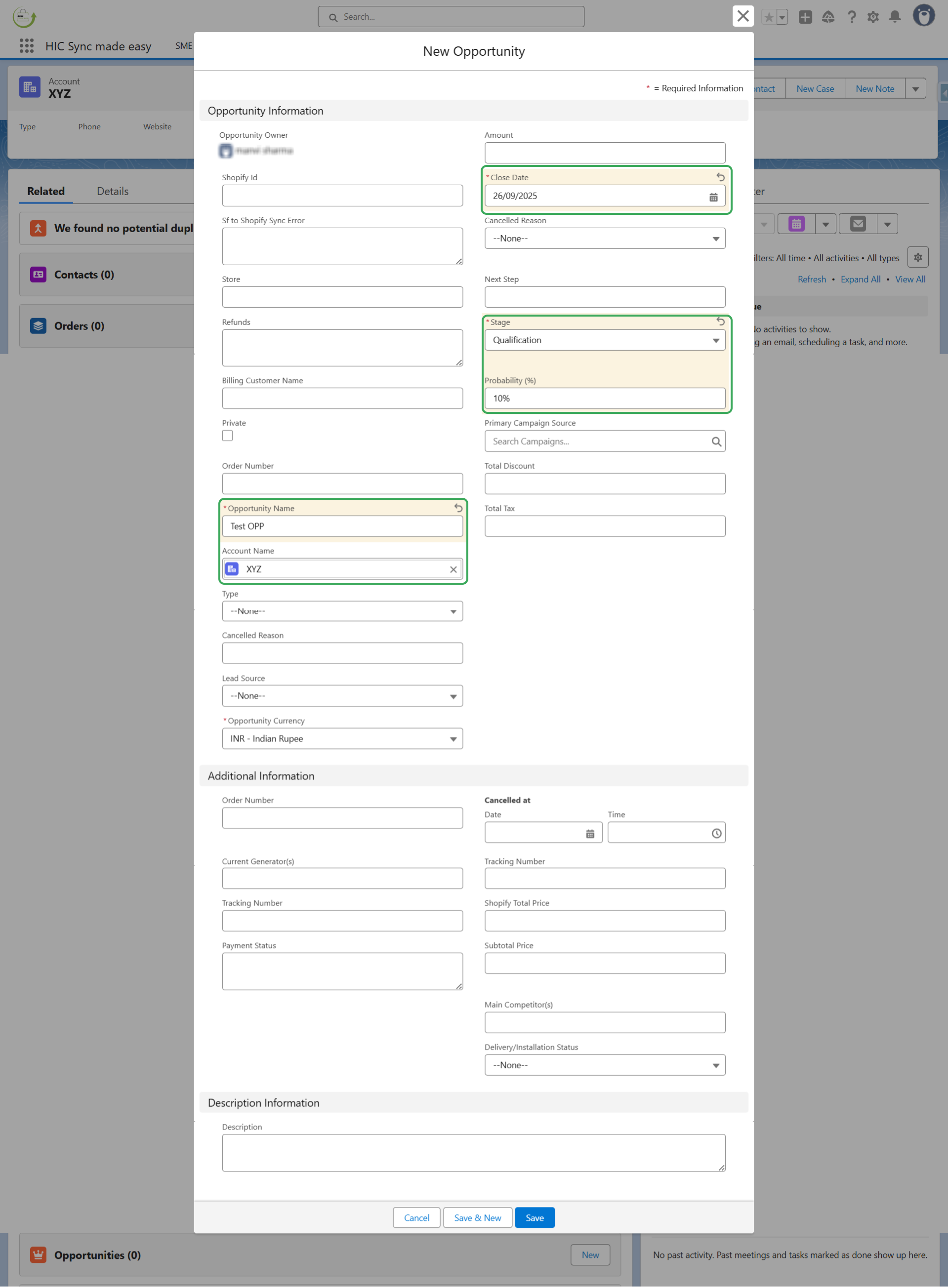Click the Amount input field
Screen dimensions: 948x1288
click(x=605, y=153)
